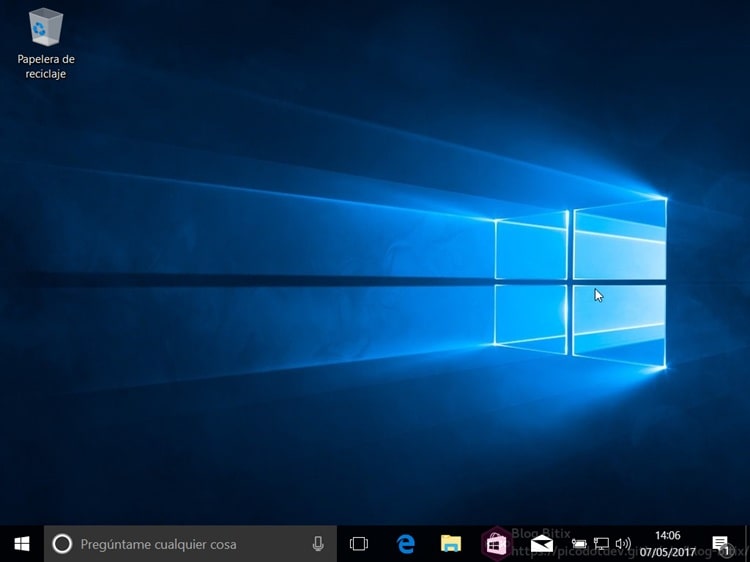Launch Microsoft Edge from the taskbar
Image resolution: width=750 pixels, height=562 pixels.
(406, 544)
